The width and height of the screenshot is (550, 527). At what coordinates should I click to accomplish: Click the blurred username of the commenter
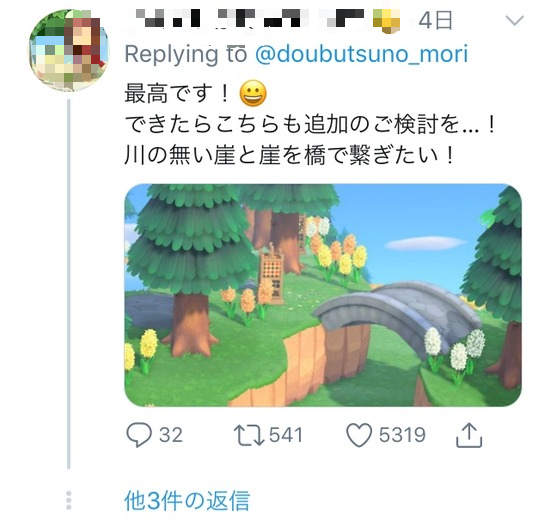tap(268, 19)
